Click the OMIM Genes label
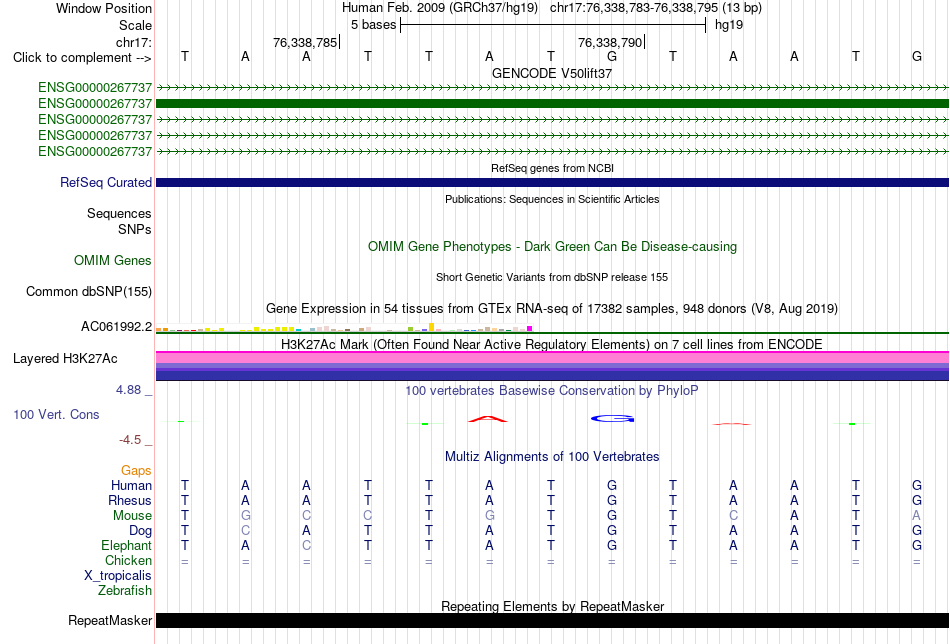The image size is (950, 644). [x=113, y=261]
